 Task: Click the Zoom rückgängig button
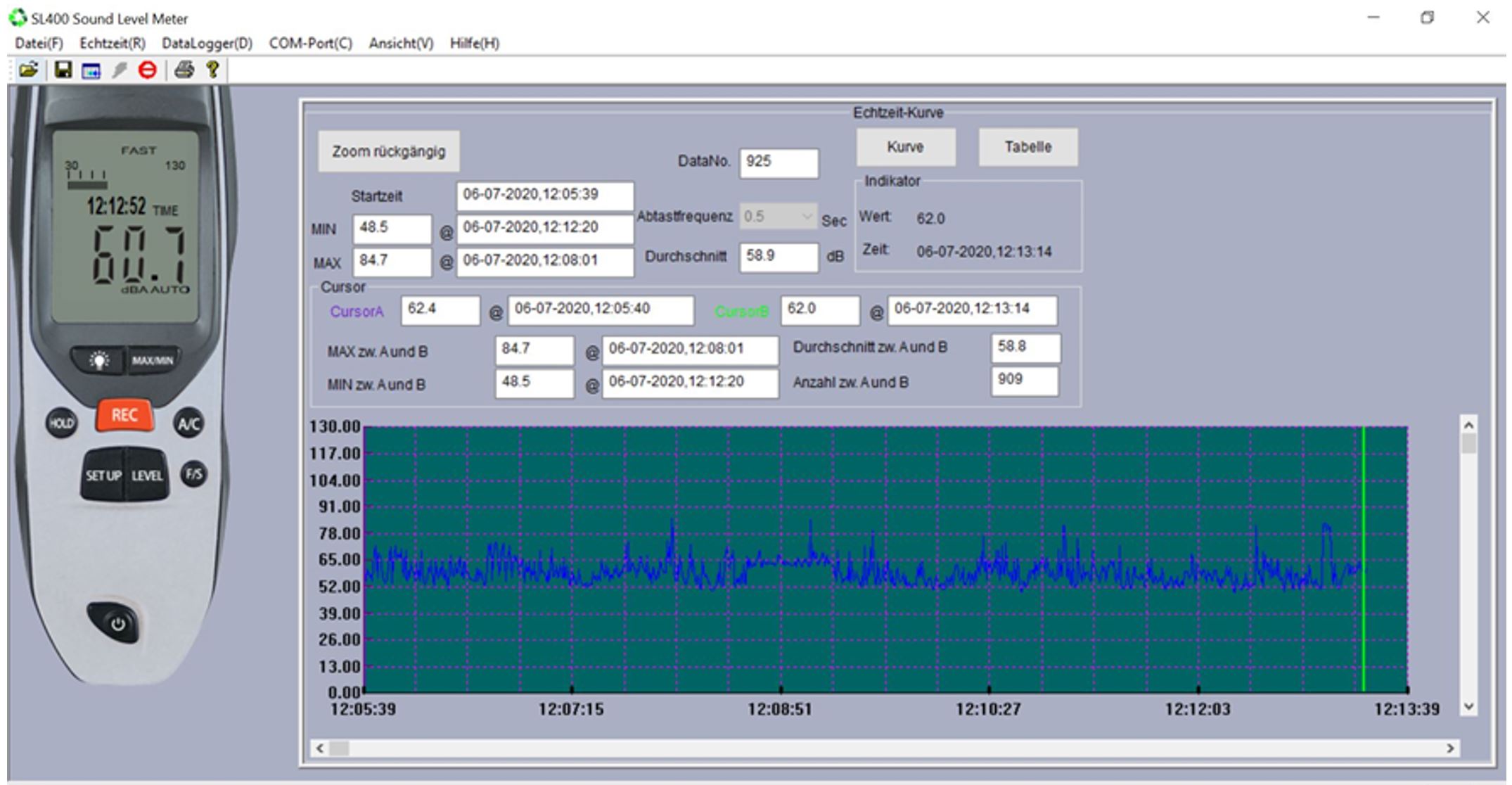(388, 151)
